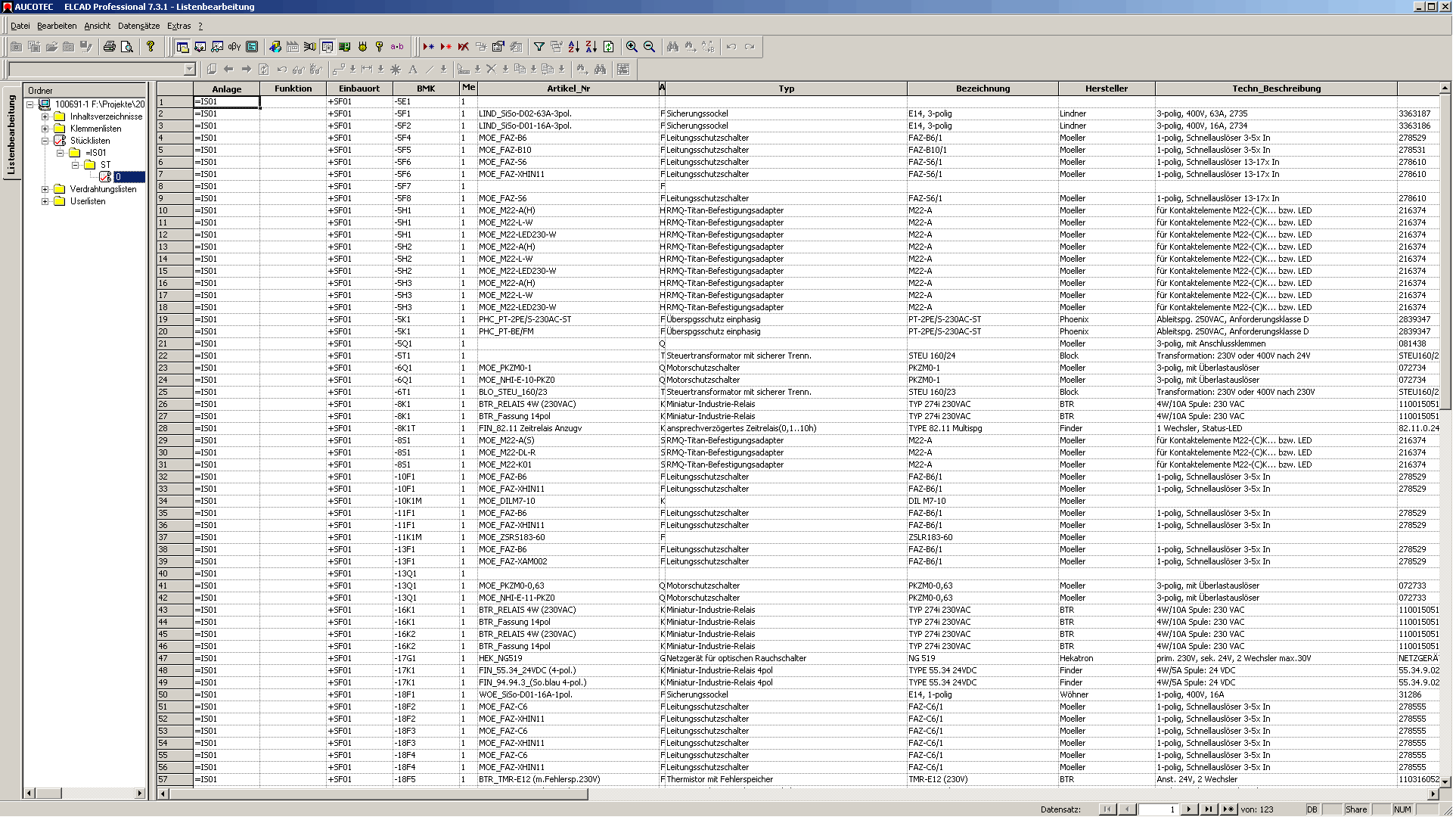The width and height of the screenshot is (1456, 817).
Task: Sort descending with the Z-A icon
Action: click(x=591, y=47)
